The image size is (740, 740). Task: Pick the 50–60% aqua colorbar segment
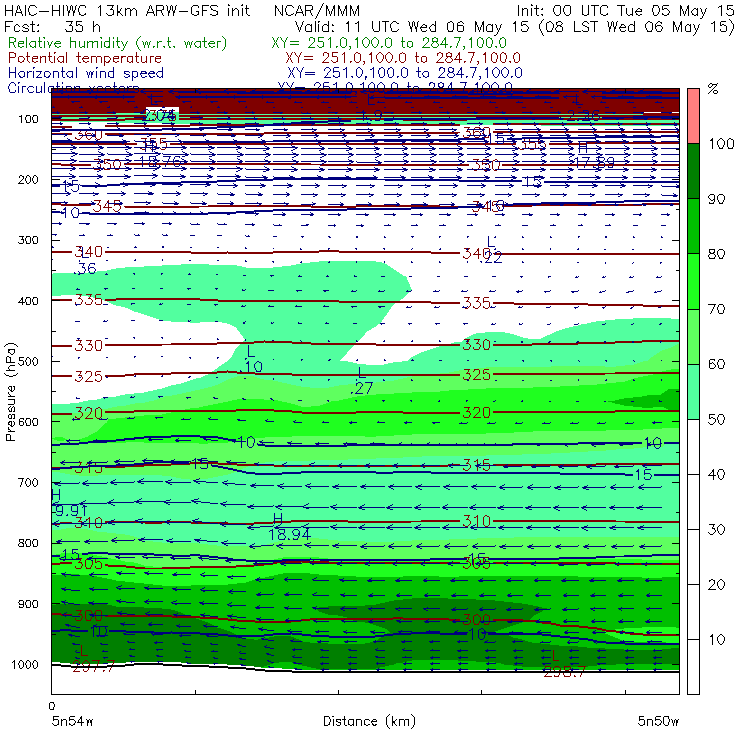coord(693,392)
